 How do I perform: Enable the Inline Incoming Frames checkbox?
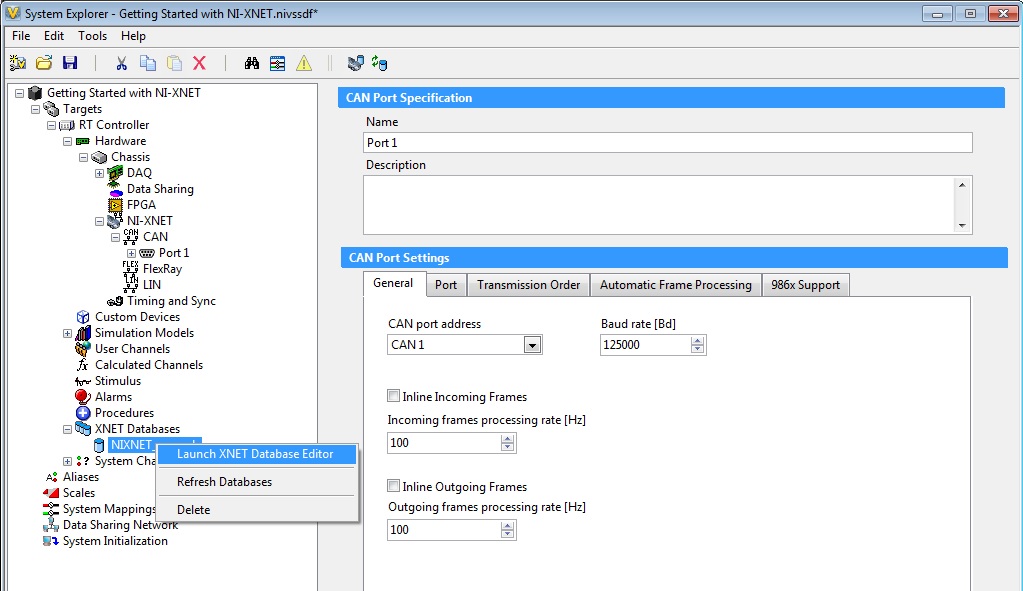click(x=393, y=396)
